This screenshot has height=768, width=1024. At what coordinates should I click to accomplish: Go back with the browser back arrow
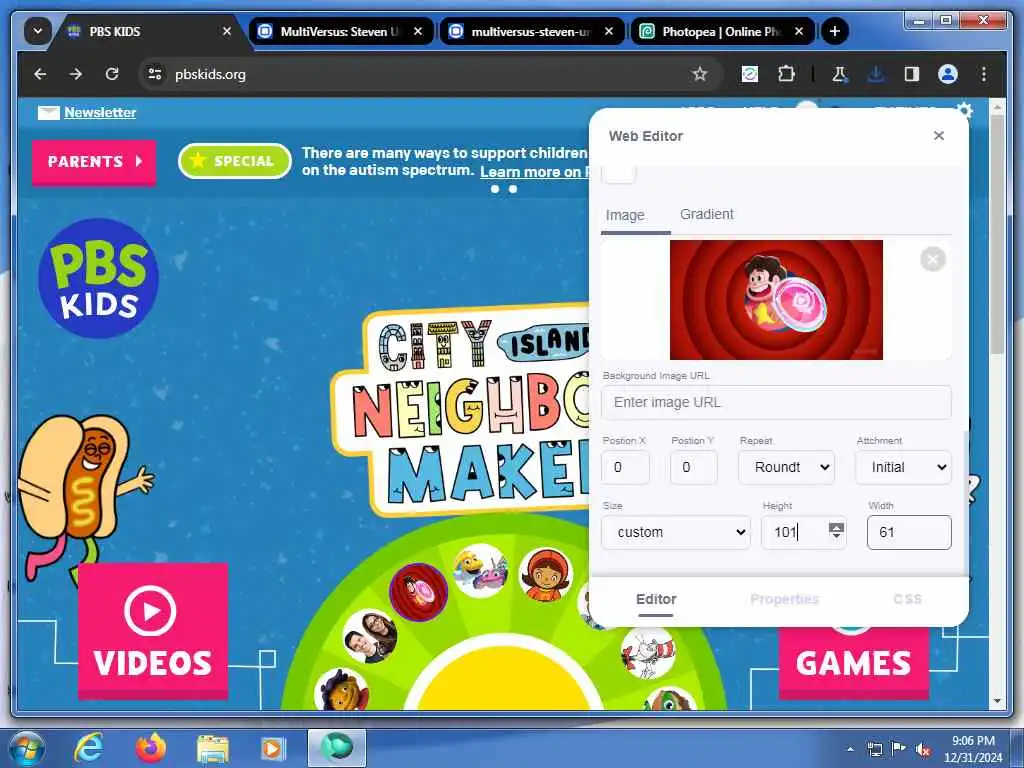tap(40, 74)
